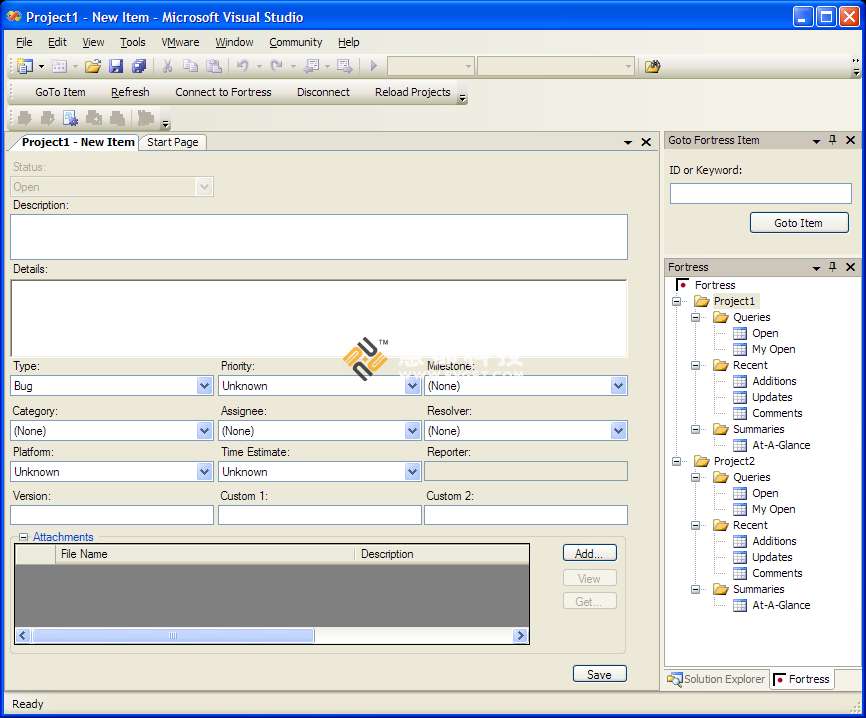Click the Find in Files folder icon
This screenshot has width=866, height=718.
point(653,67)
